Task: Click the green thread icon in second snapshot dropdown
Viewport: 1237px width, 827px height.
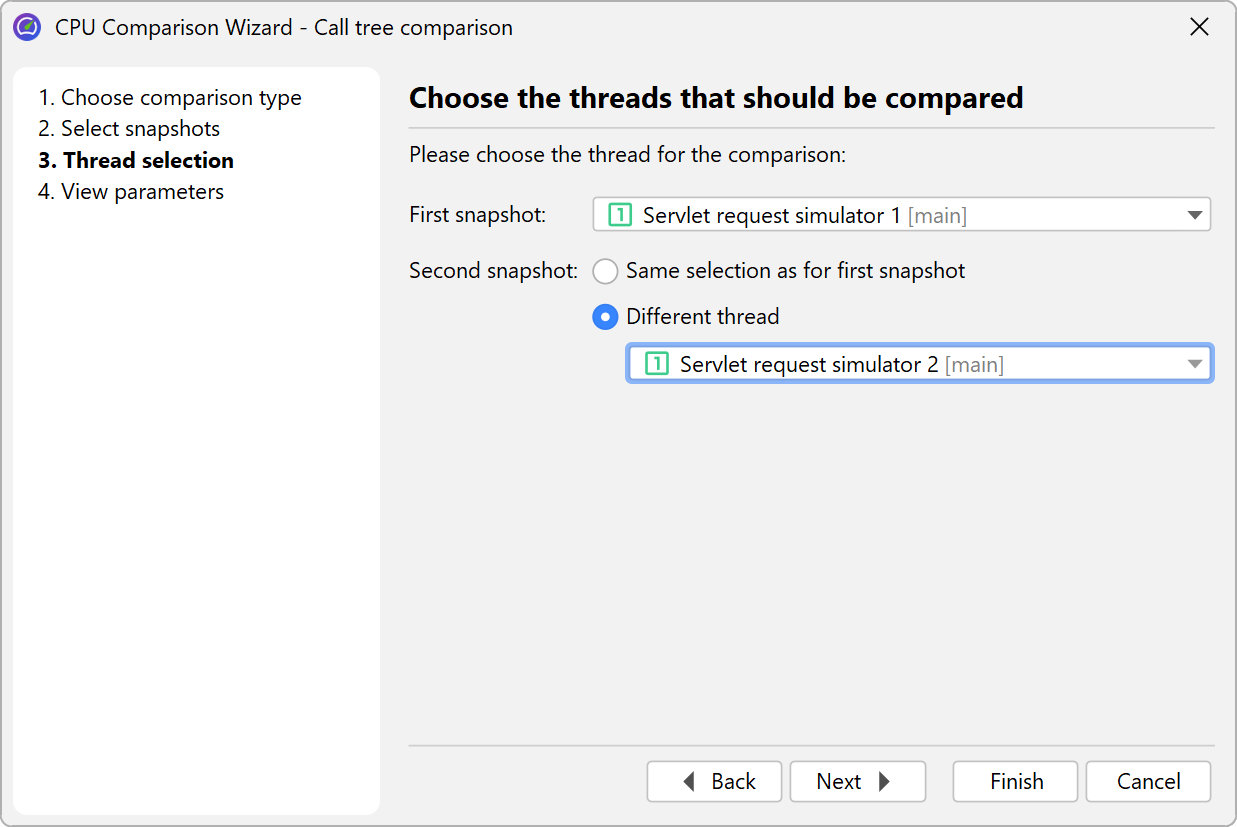Action: (657, 364)
